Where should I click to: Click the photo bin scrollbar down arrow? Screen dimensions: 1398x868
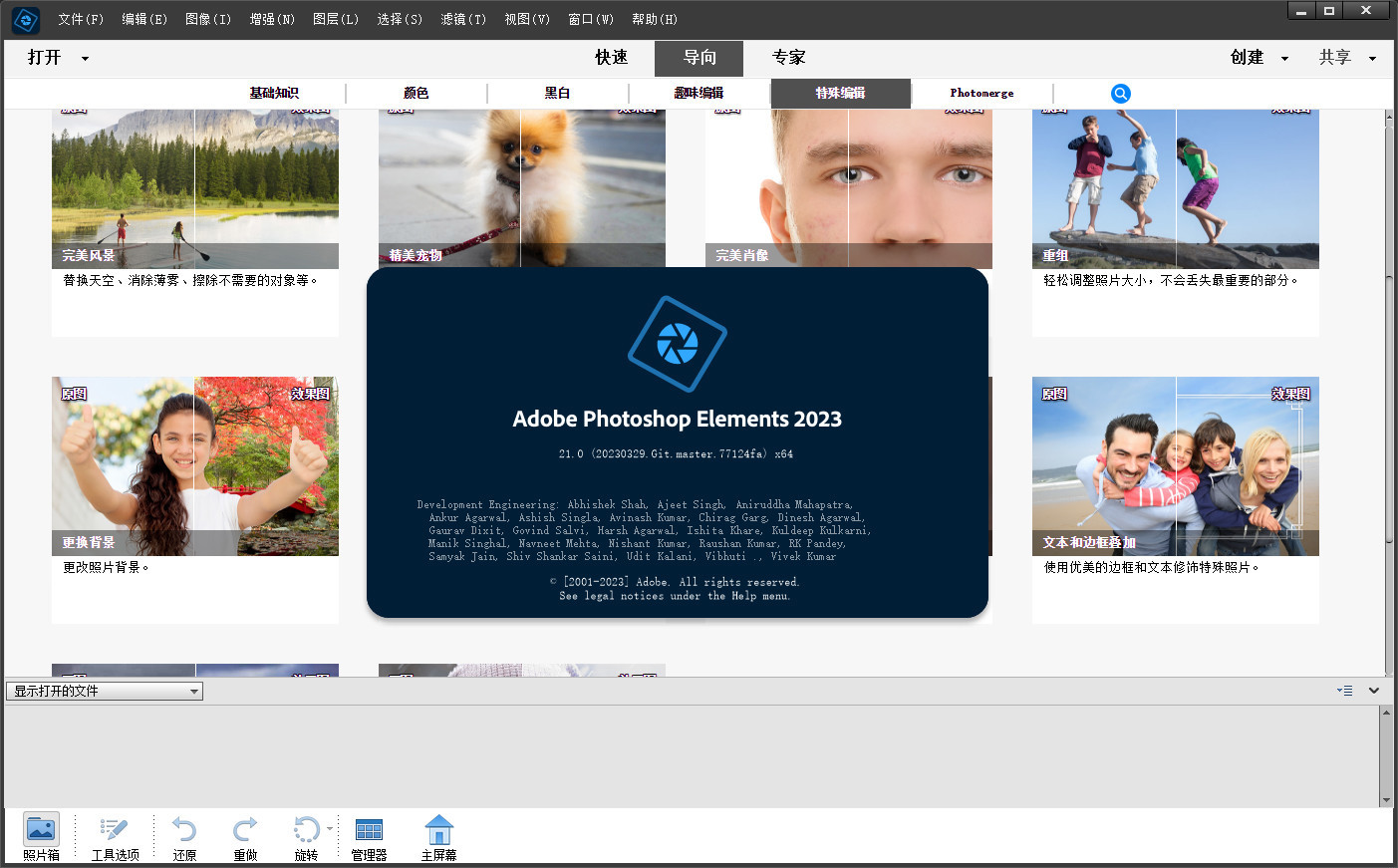[1386, 799]
